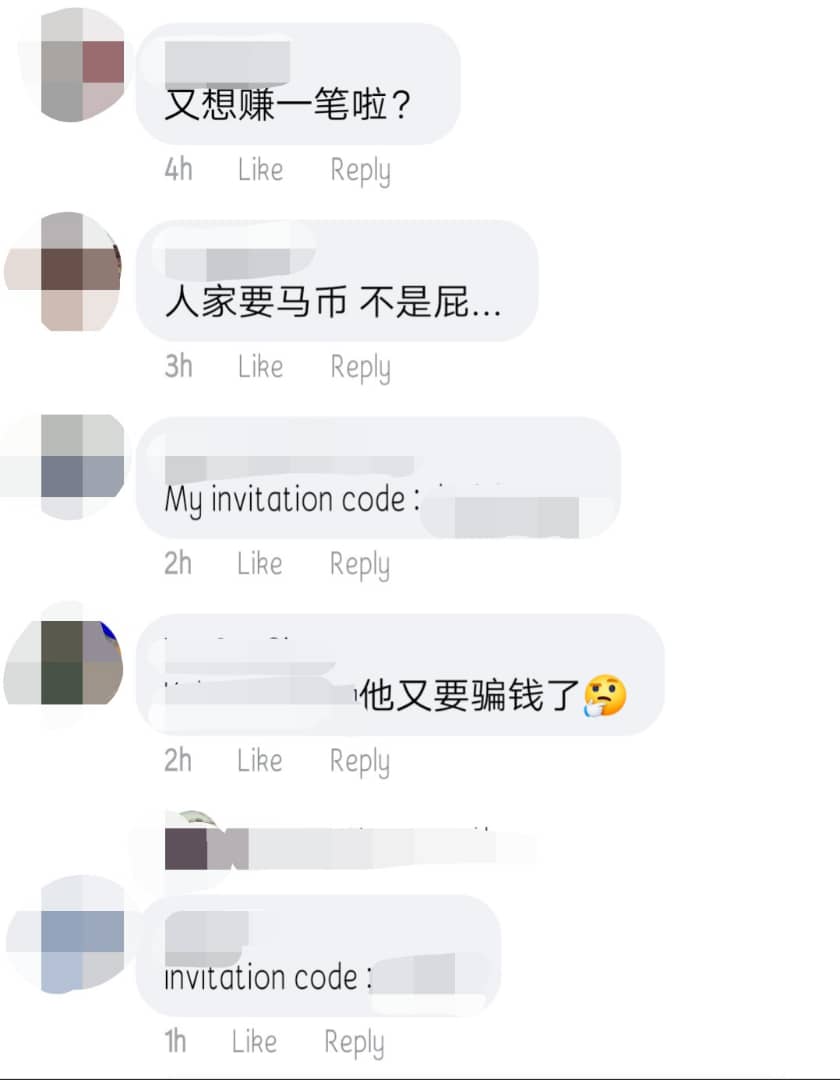840x1080 pixels.
Task: Open the '3h' timestamp of the second comment
Action: click(178, 366)
